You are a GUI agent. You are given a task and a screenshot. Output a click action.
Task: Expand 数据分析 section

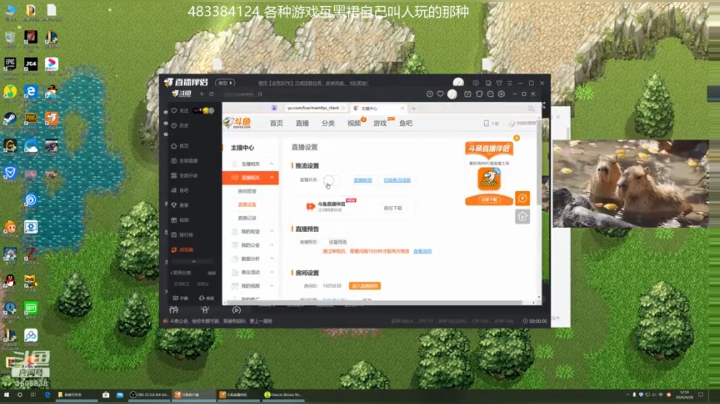click(251, 259)
